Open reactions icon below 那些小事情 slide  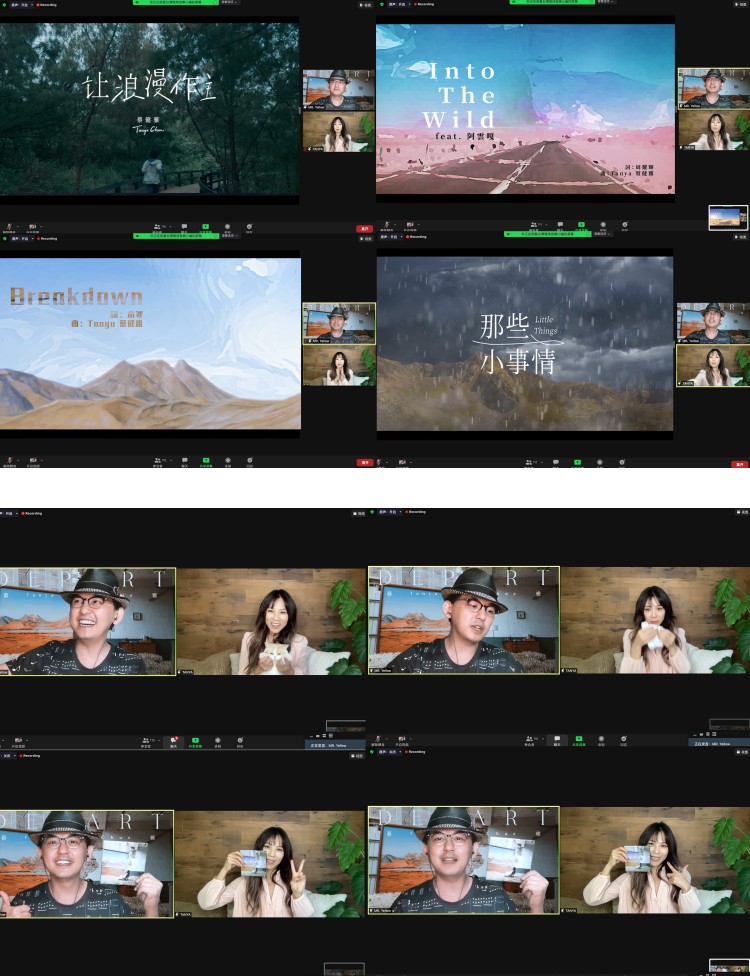point(621,462)
